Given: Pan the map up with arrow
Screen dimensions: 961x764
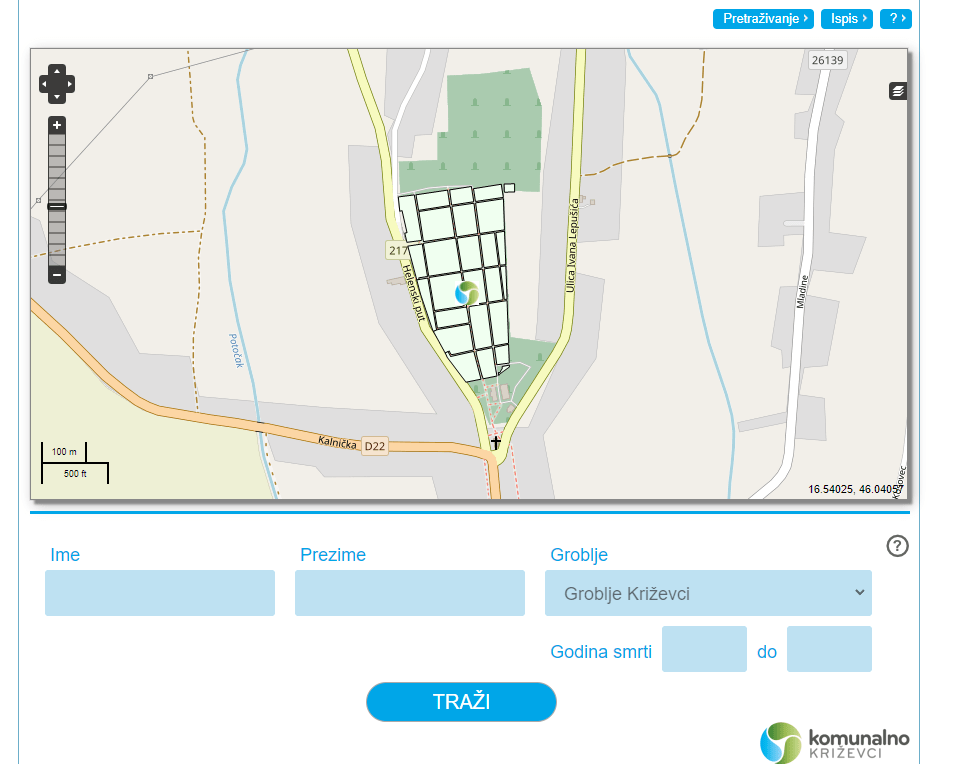Looking at the screenshot, I should (x=57, y=72).
